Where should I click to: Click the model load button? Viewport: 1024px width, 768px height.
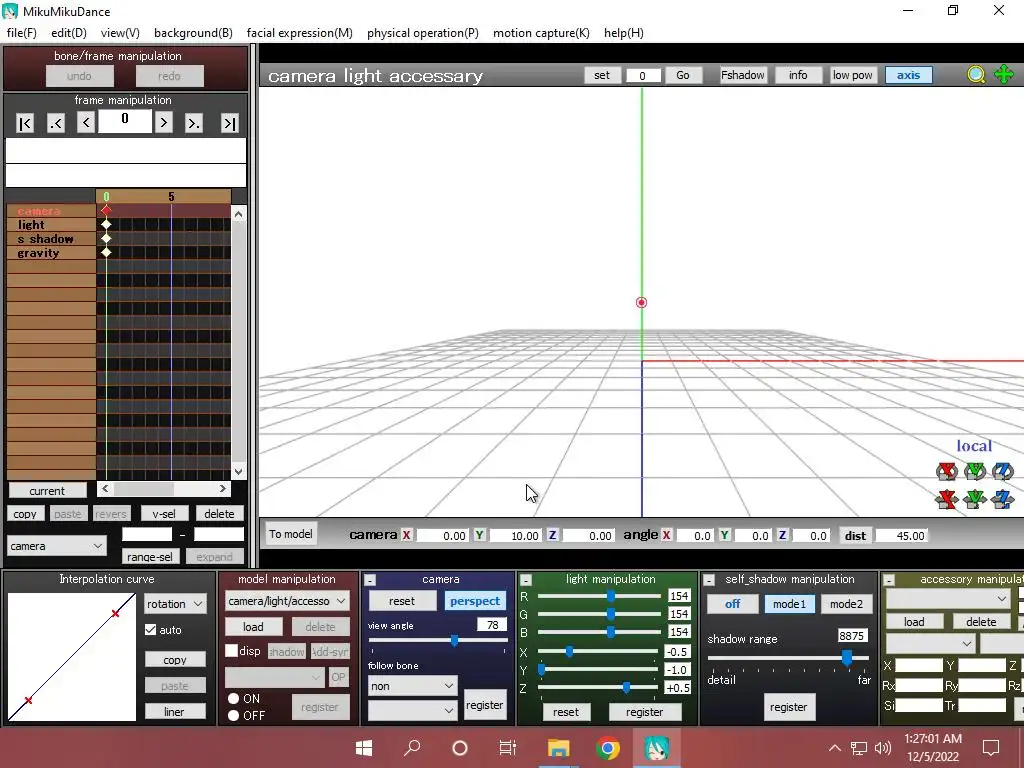(253, 627)
